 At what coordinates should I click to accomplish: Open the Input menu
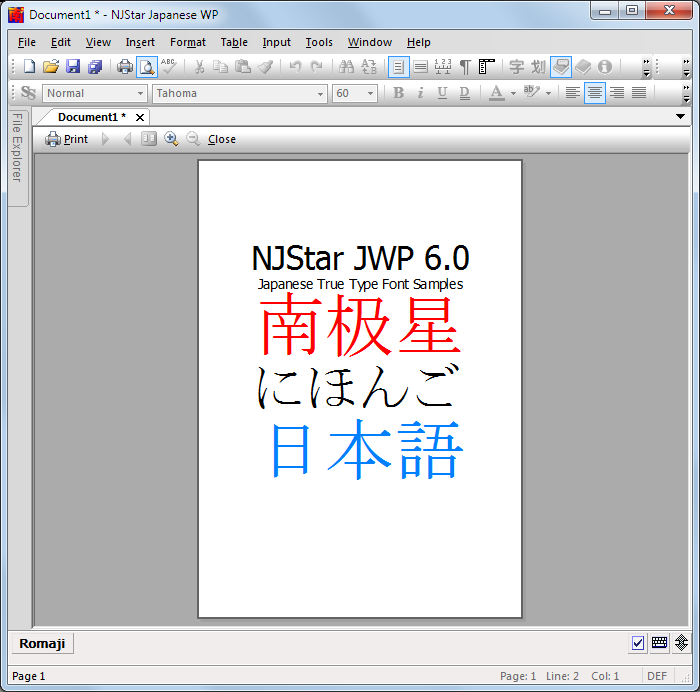point(276,42)
